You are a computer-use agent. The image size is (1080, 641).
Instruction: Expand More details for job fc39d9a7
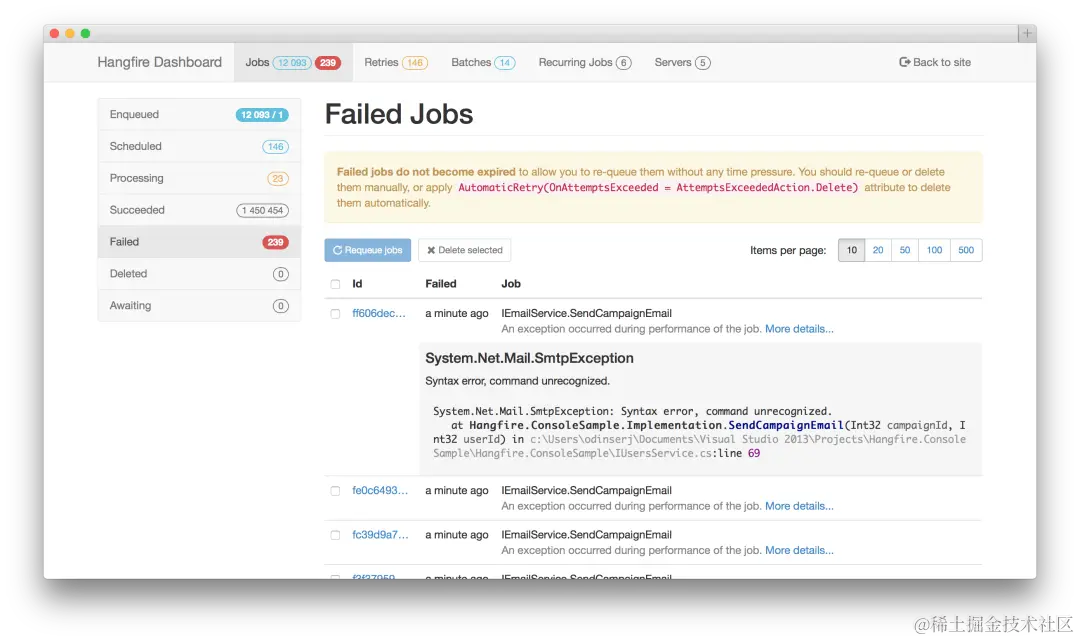coord(799,550)
